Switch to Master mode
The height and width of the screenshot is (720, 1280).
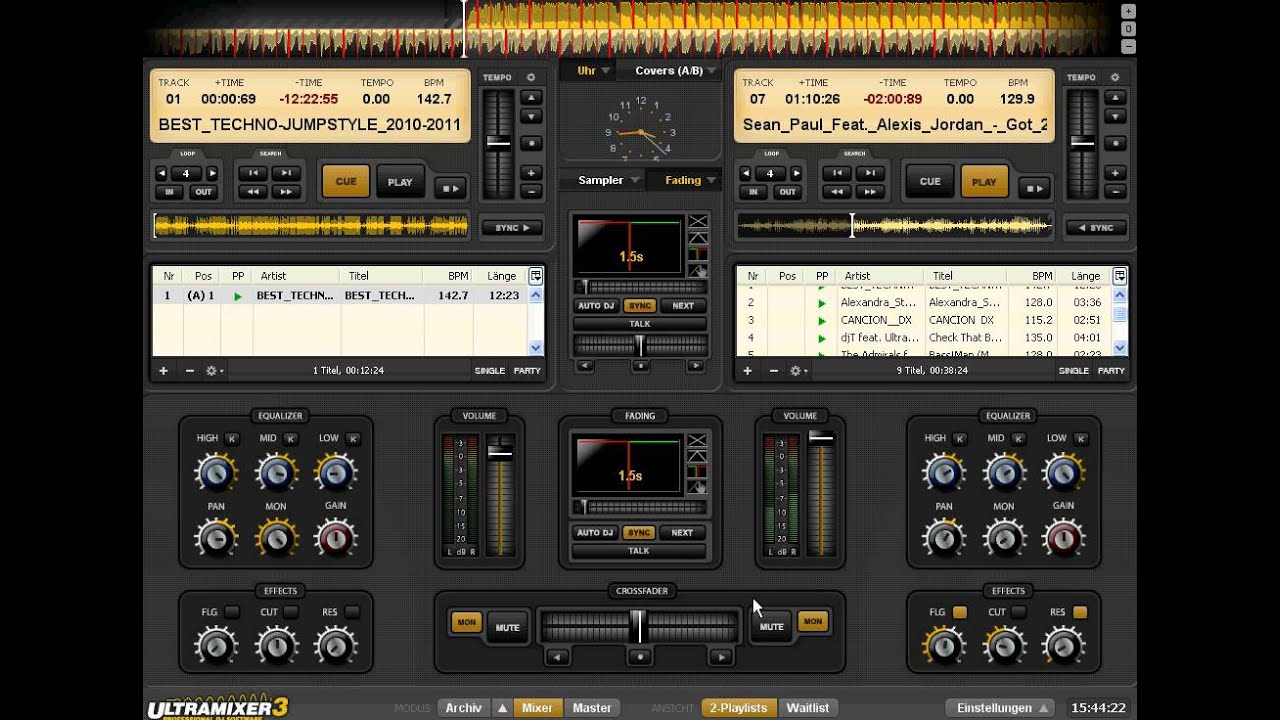592,708
